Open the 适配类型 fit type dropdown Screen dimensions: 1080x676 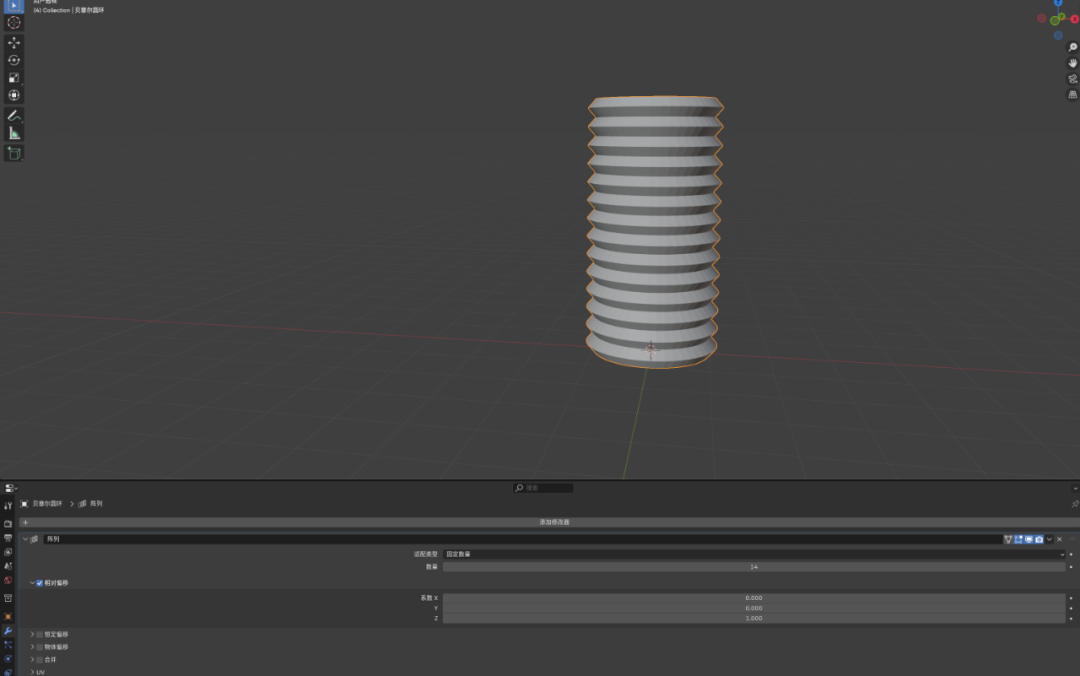[x=754, y=554]
